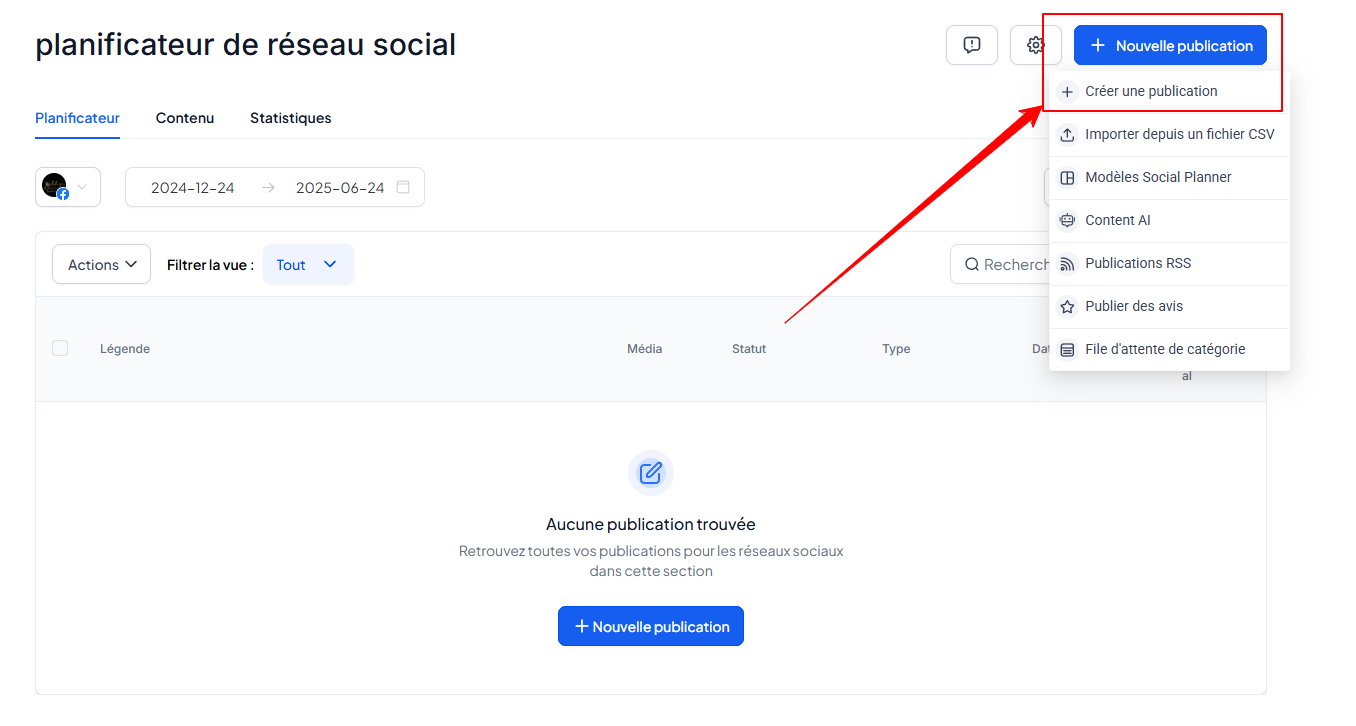Image resolution: width=1356 pixels, height=726 pixels.
Task: Open the settings gear icon
Action: click(1035, 45)
